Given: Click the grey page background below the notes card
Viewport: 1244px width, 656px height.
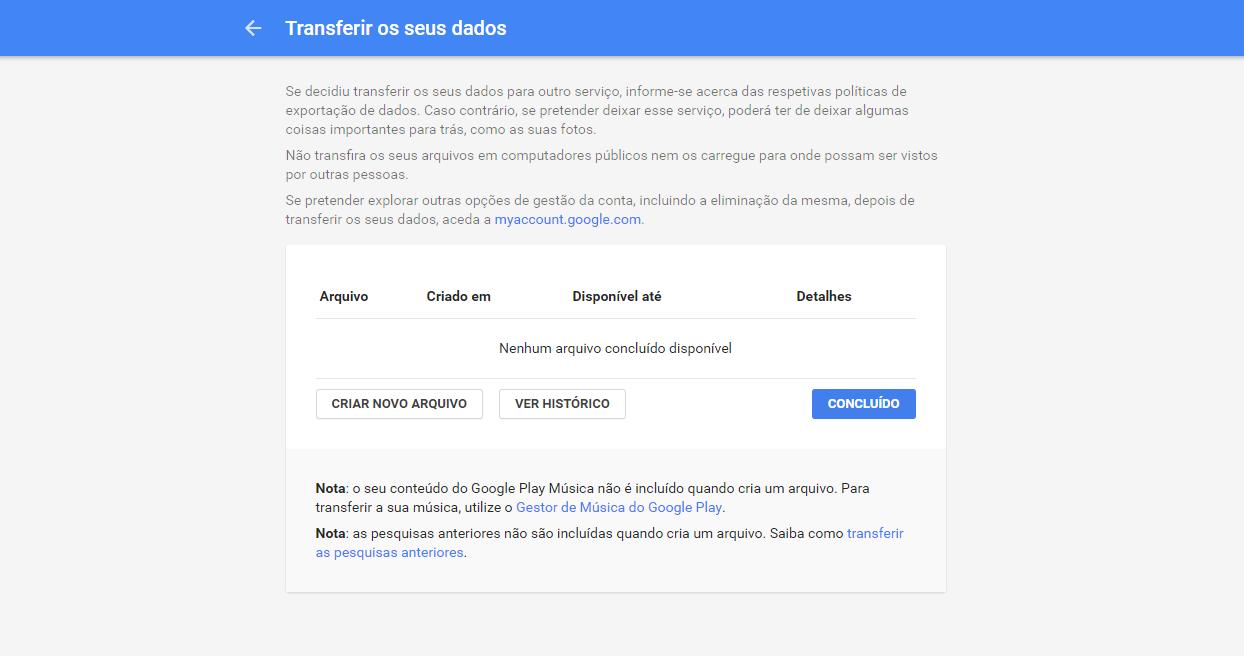Looking at the screenshot, I should pos(615,625).
